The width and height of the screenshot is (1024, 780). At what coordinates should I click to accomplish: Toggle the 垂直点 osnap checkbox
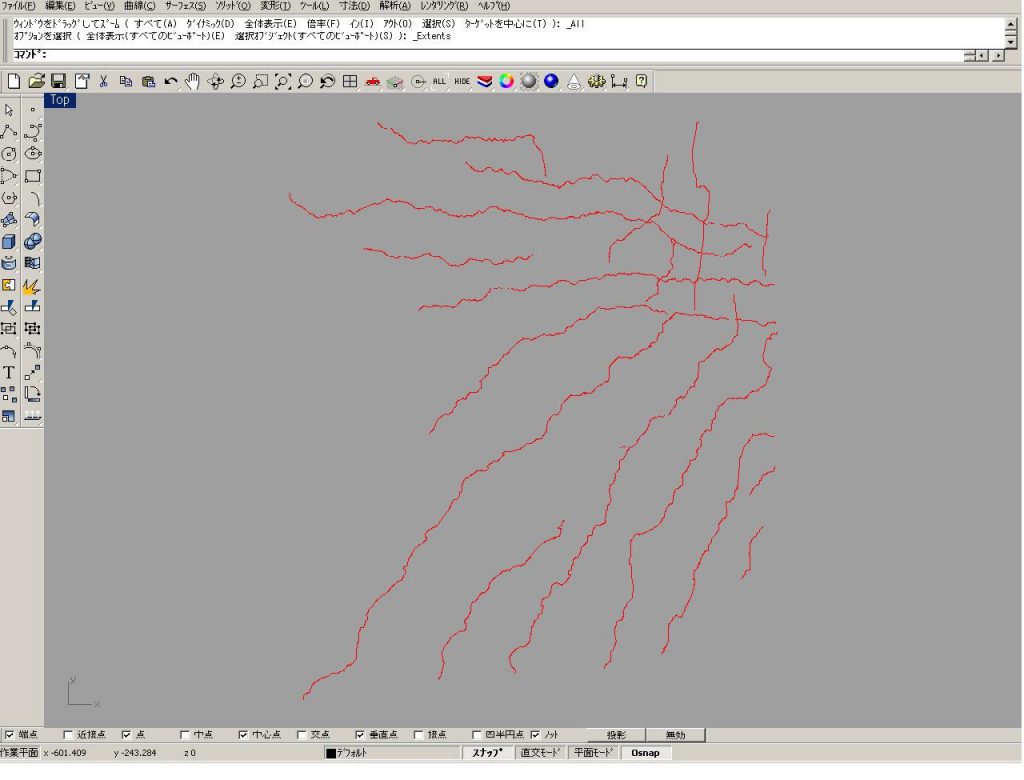coord(360,735)
